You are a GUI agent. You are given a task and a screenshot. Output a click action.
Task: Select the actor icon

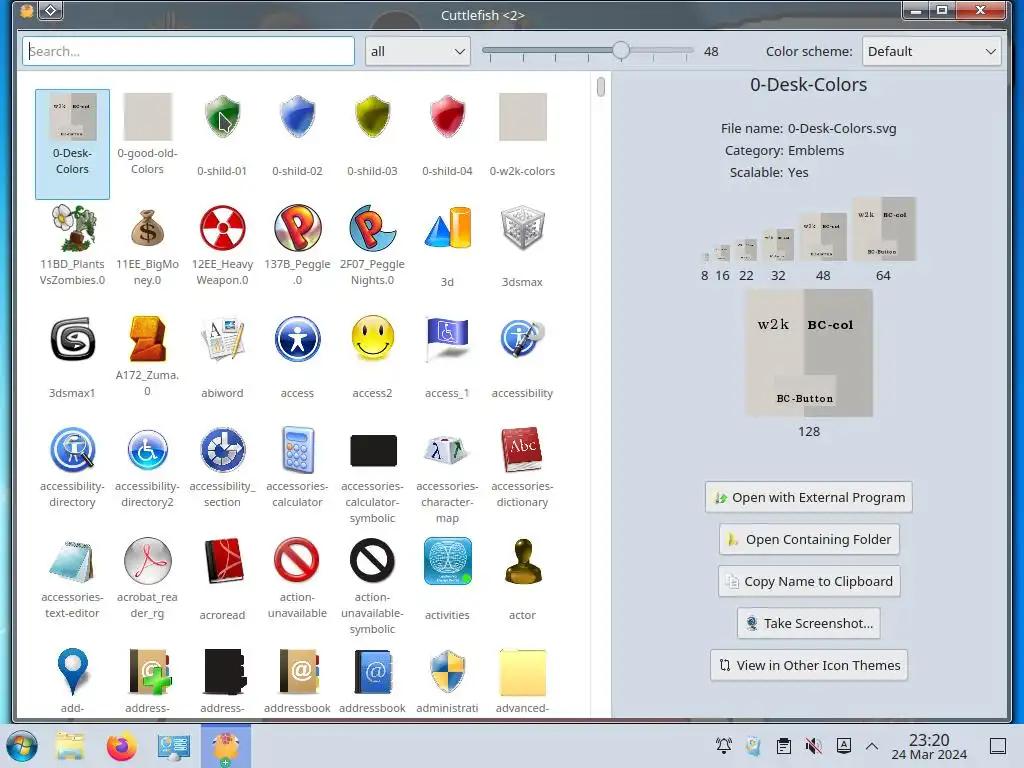[x=523, y=561]
